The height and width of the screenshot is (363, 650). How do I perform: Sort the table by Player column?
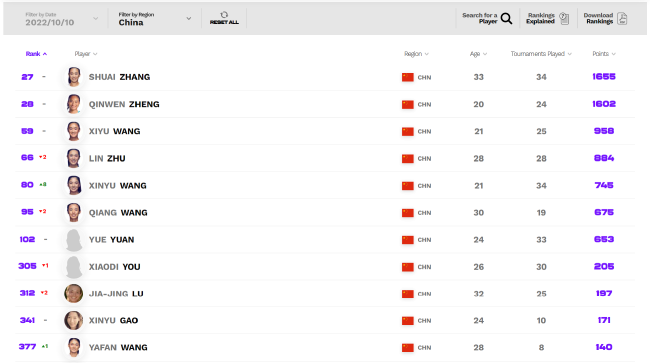click(x=86, y=54)
